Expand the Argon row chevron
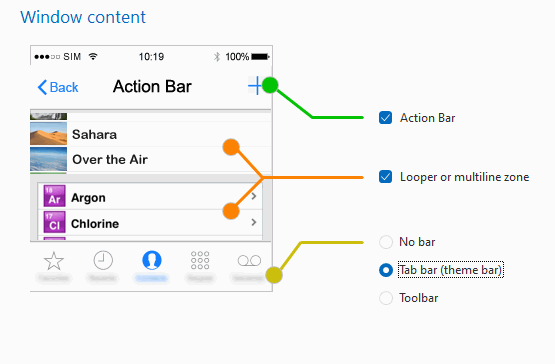Screen dimensions: 555x364 pyautogui.click(x=254, y=196)
